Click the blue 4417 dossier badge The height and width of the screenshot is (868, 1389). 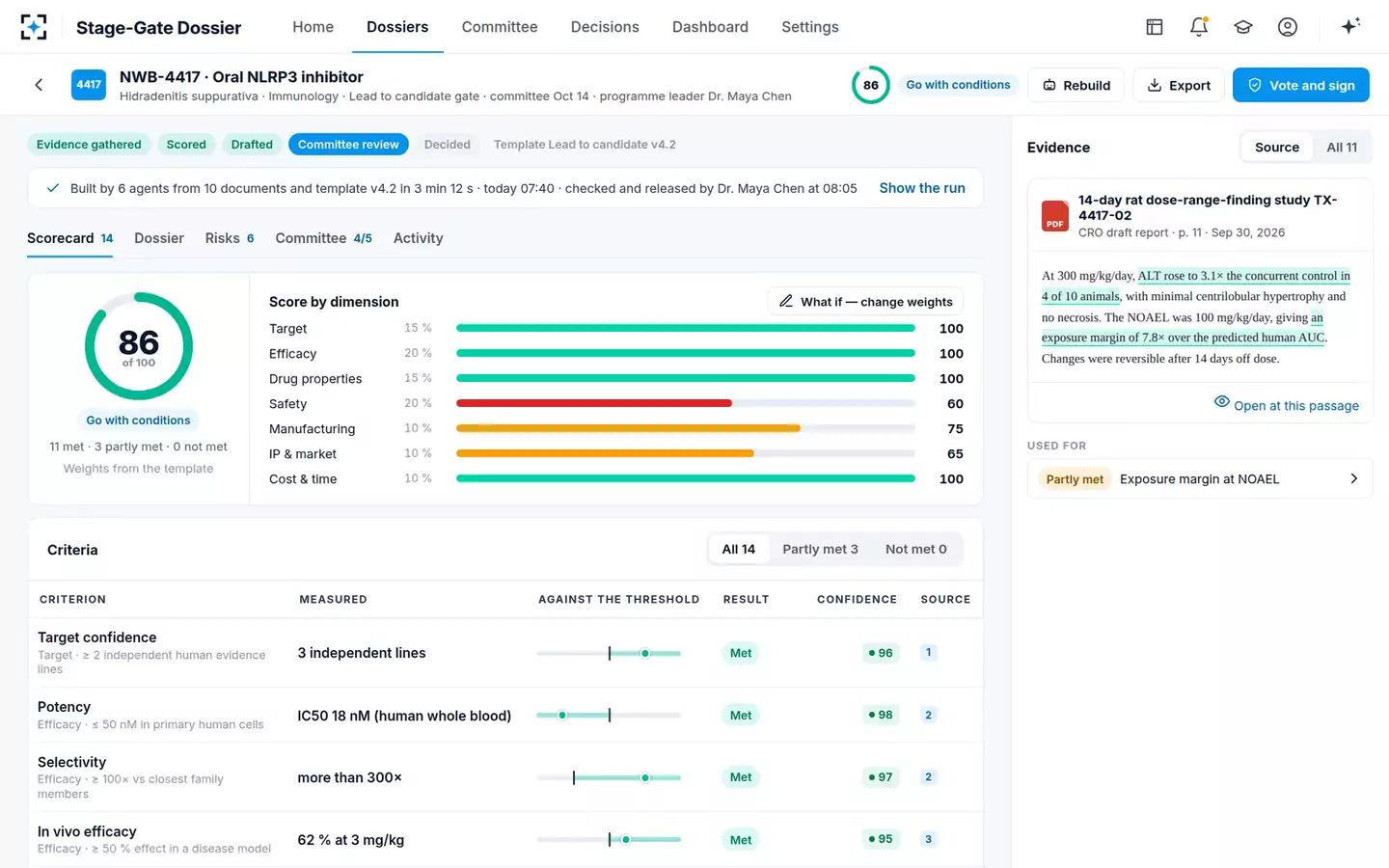[x=89, y=85]
